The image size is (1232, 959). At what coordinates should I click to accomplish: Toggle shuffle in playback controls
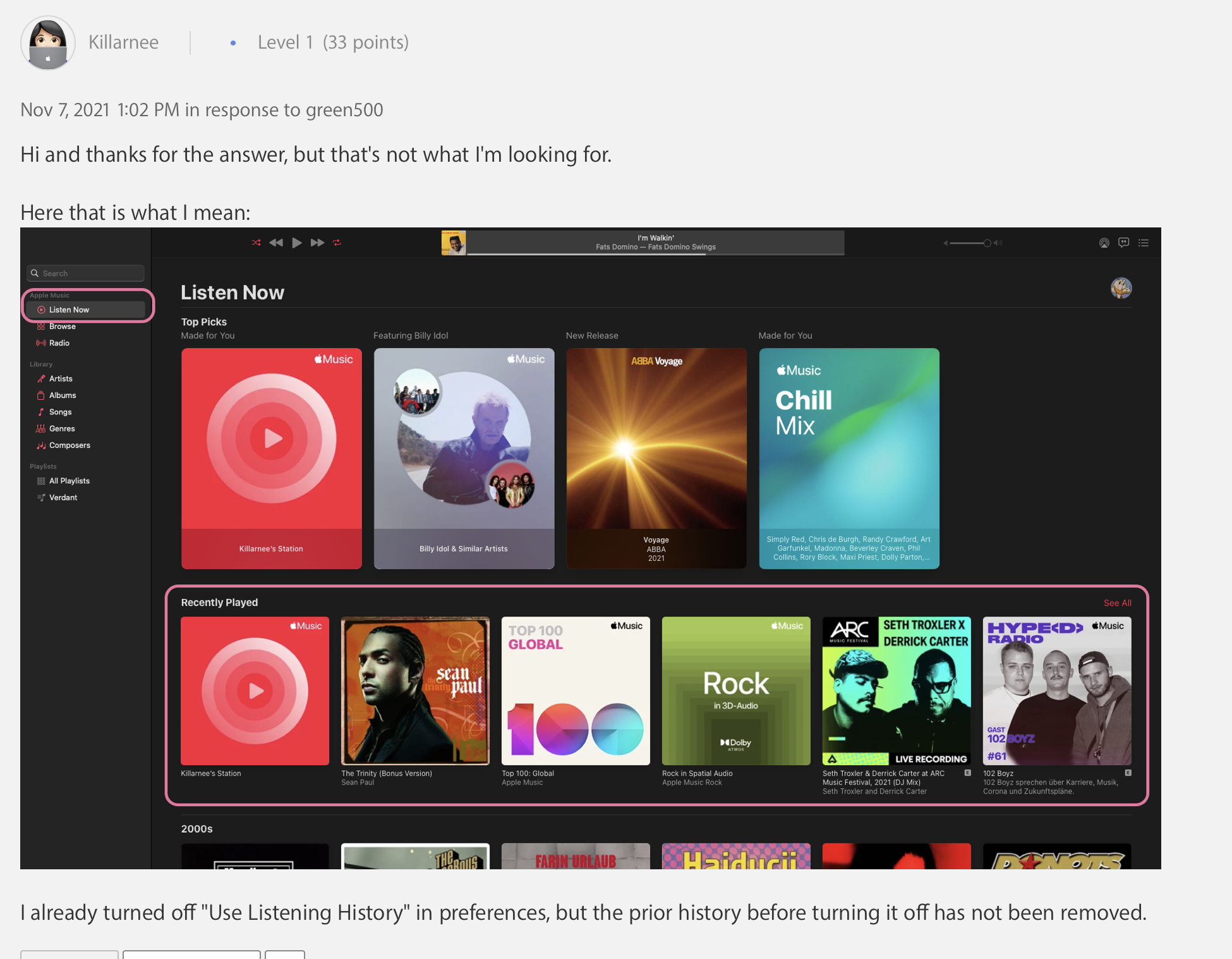click(x=256, y=243)
